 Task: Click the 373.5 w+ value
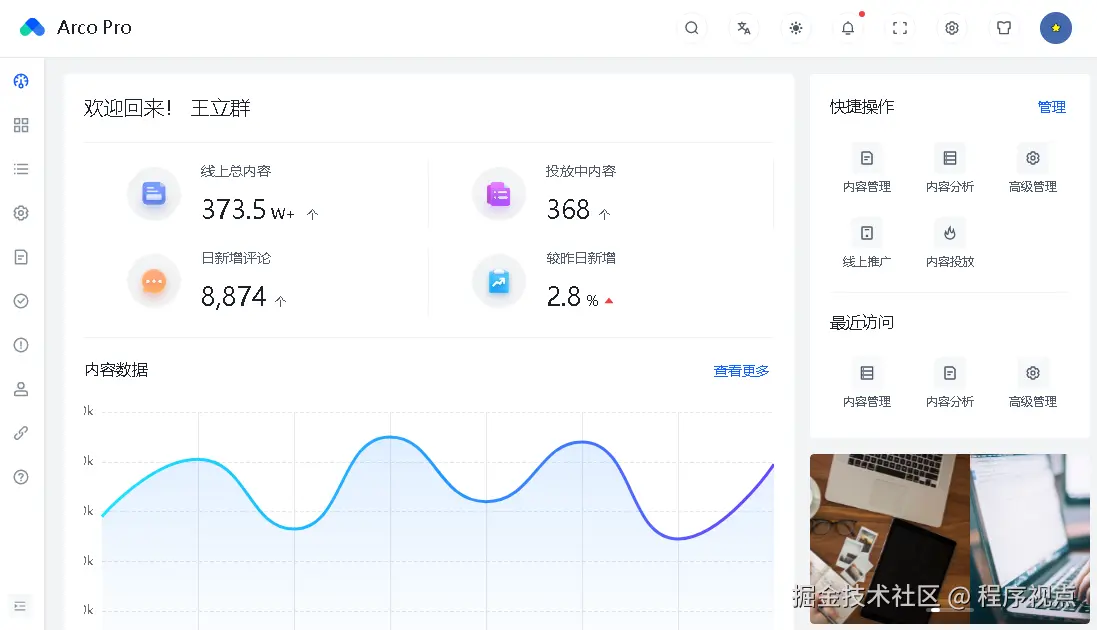tap(248, 210)
